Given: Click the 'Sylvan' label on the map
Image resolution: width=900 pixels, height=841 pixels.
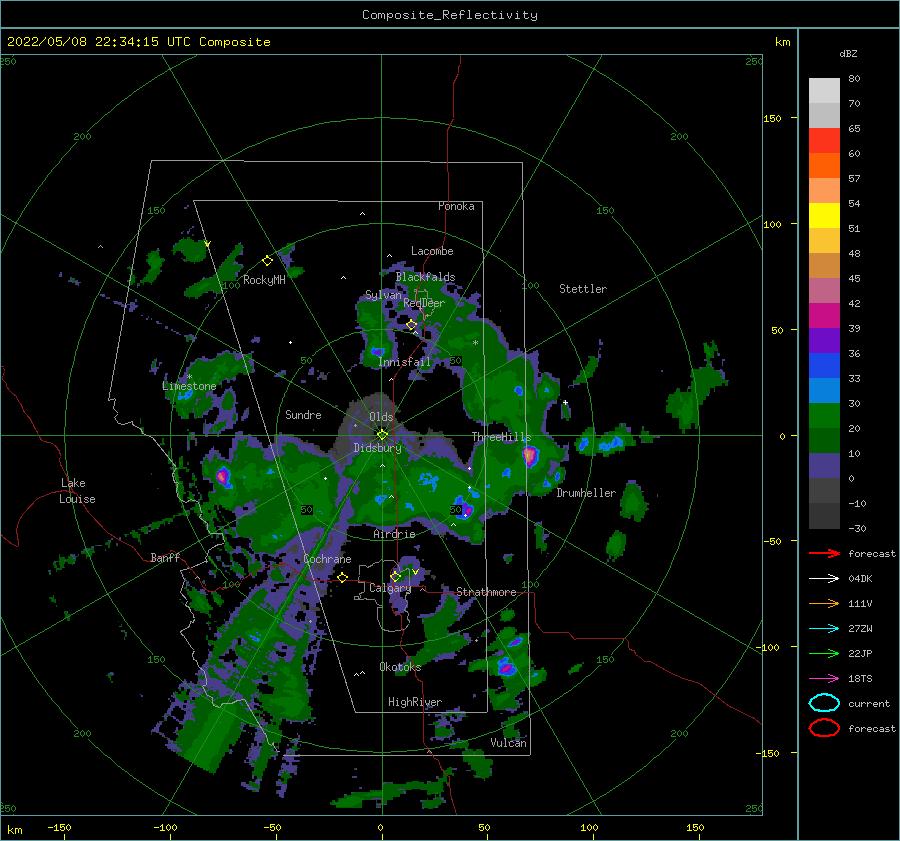Looking at the screenshot, I should pos(383,295).
